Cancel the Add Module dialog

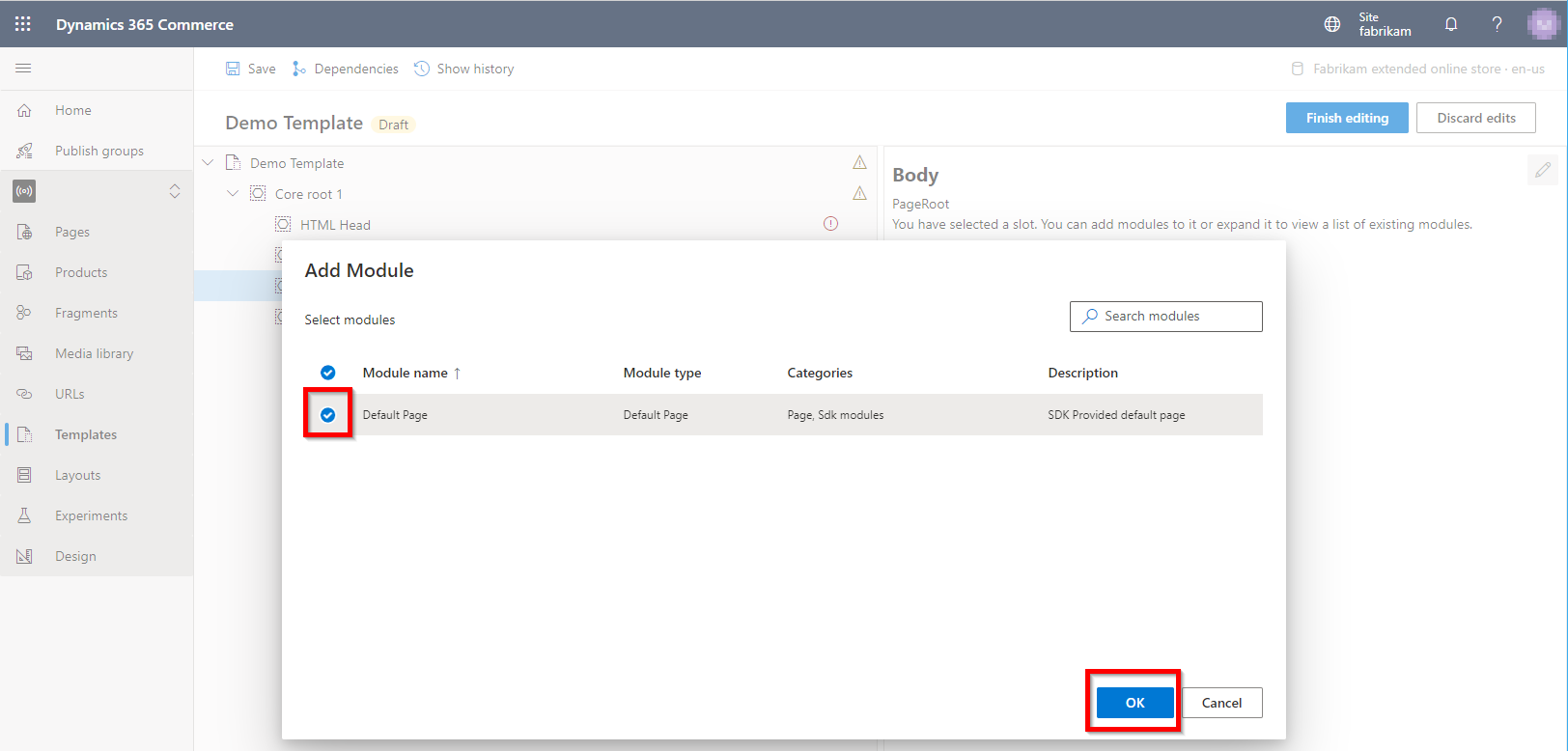[1221, 703]
